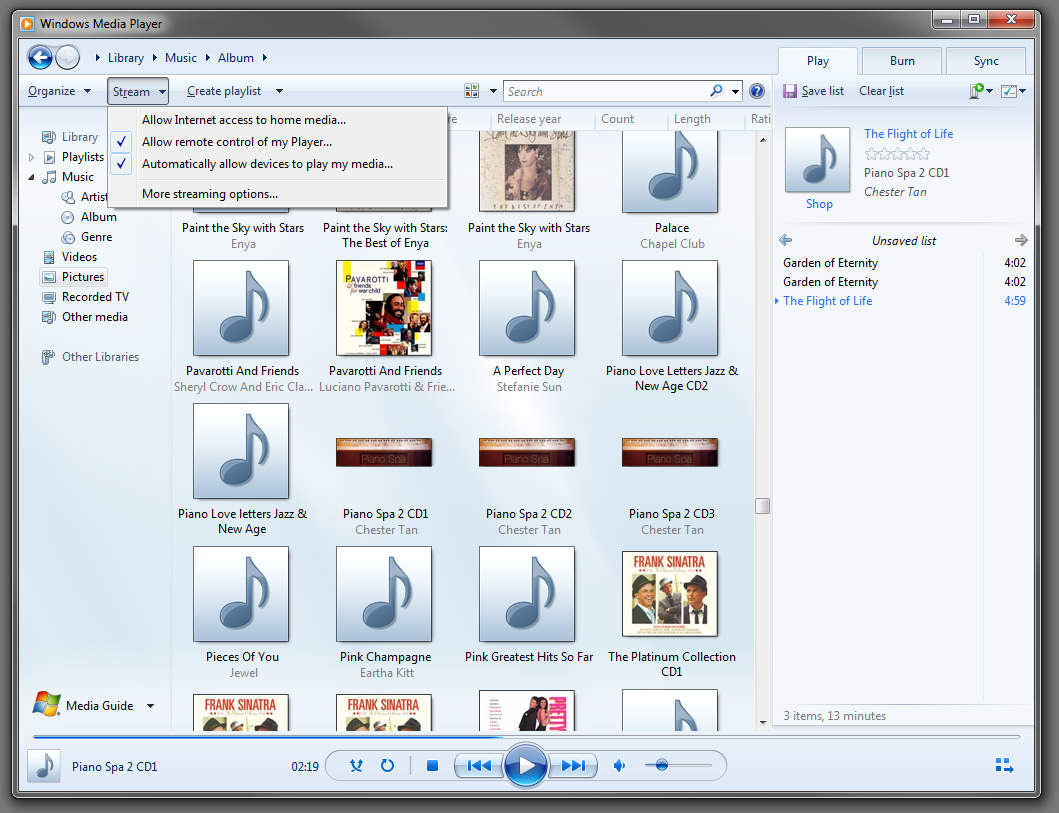Image resolution: width=1059 pixels, height=813 pixels.
Task: Open Help with the question mark icon
Action: tap(757, 90)
